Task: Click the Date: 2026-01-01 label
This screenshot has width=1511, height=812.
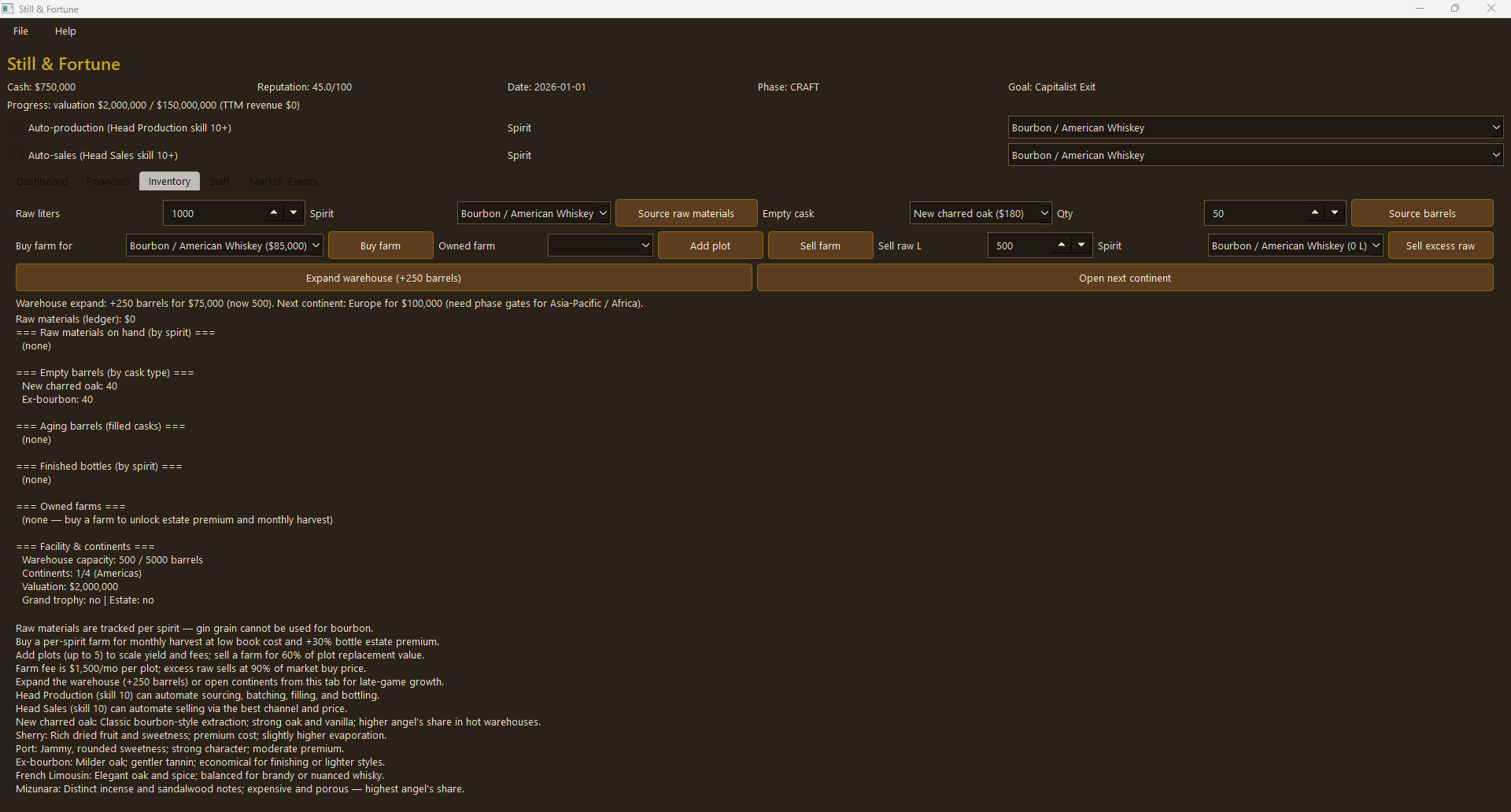Action: tap(547, 87)
